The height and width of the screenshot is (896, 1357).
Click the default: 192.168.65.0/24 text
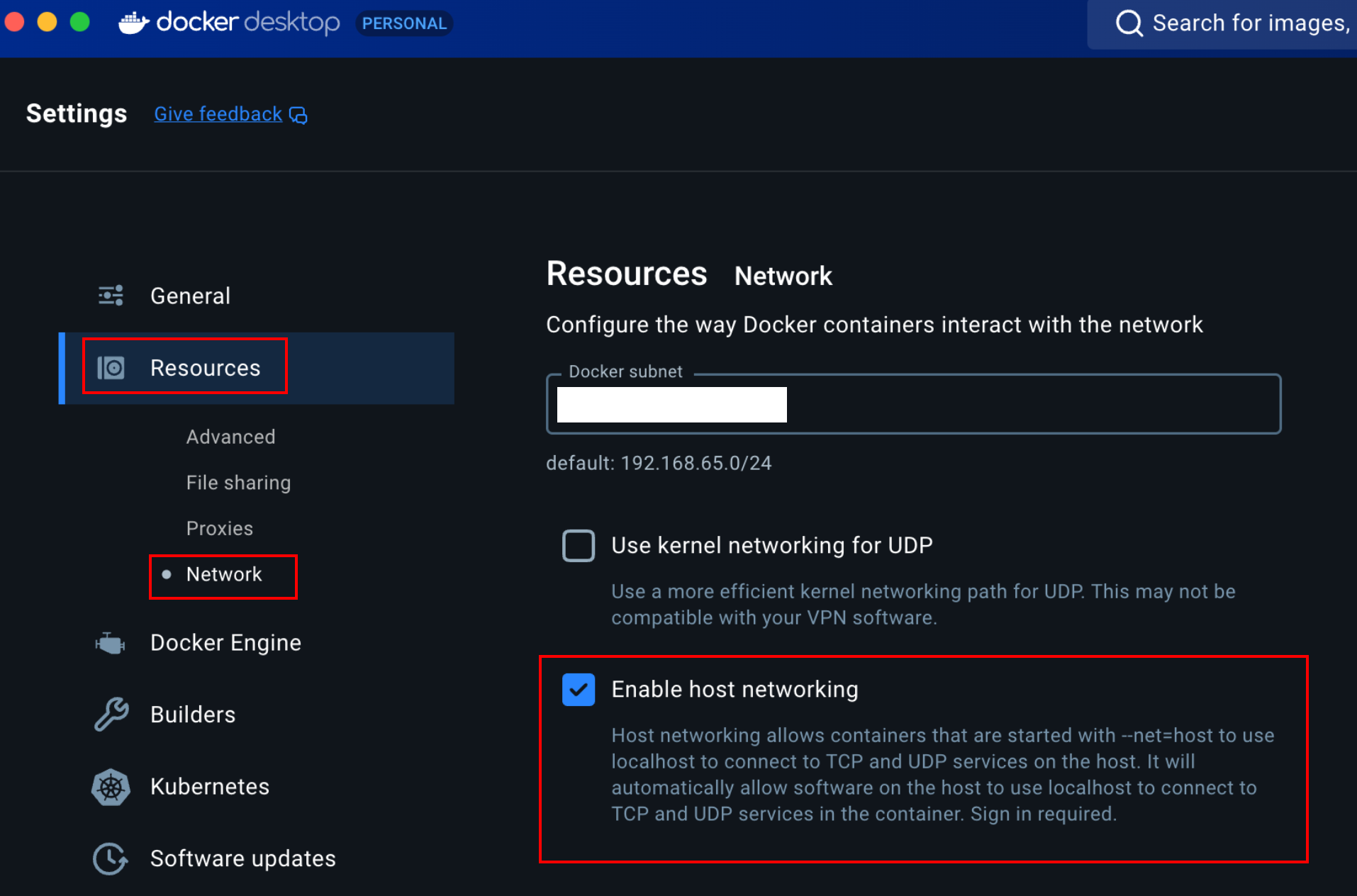tap(659, 463)
